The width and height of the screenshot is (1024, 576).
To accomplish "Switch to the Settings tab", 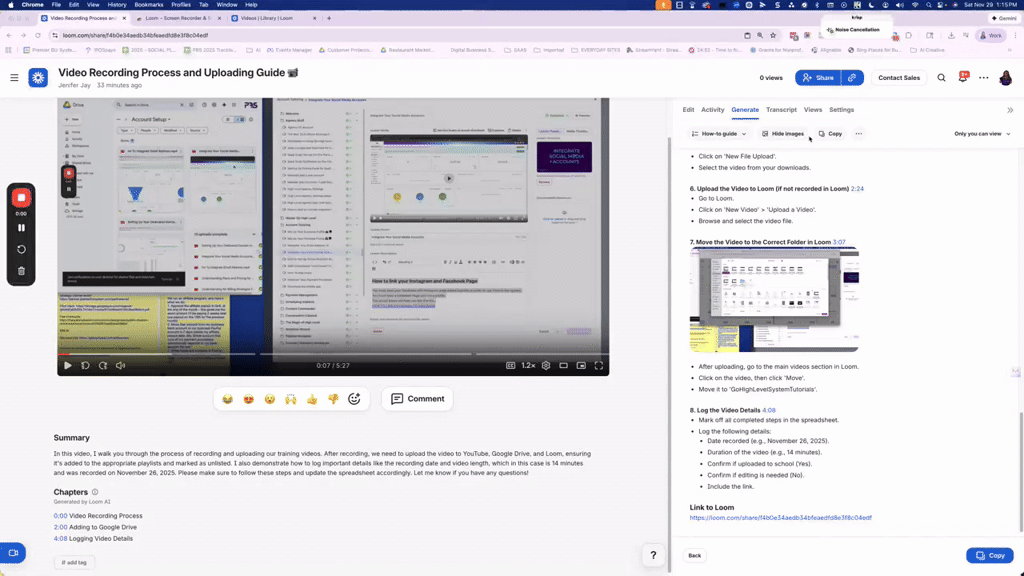I will pyautogui.click(x=841, y=110).
